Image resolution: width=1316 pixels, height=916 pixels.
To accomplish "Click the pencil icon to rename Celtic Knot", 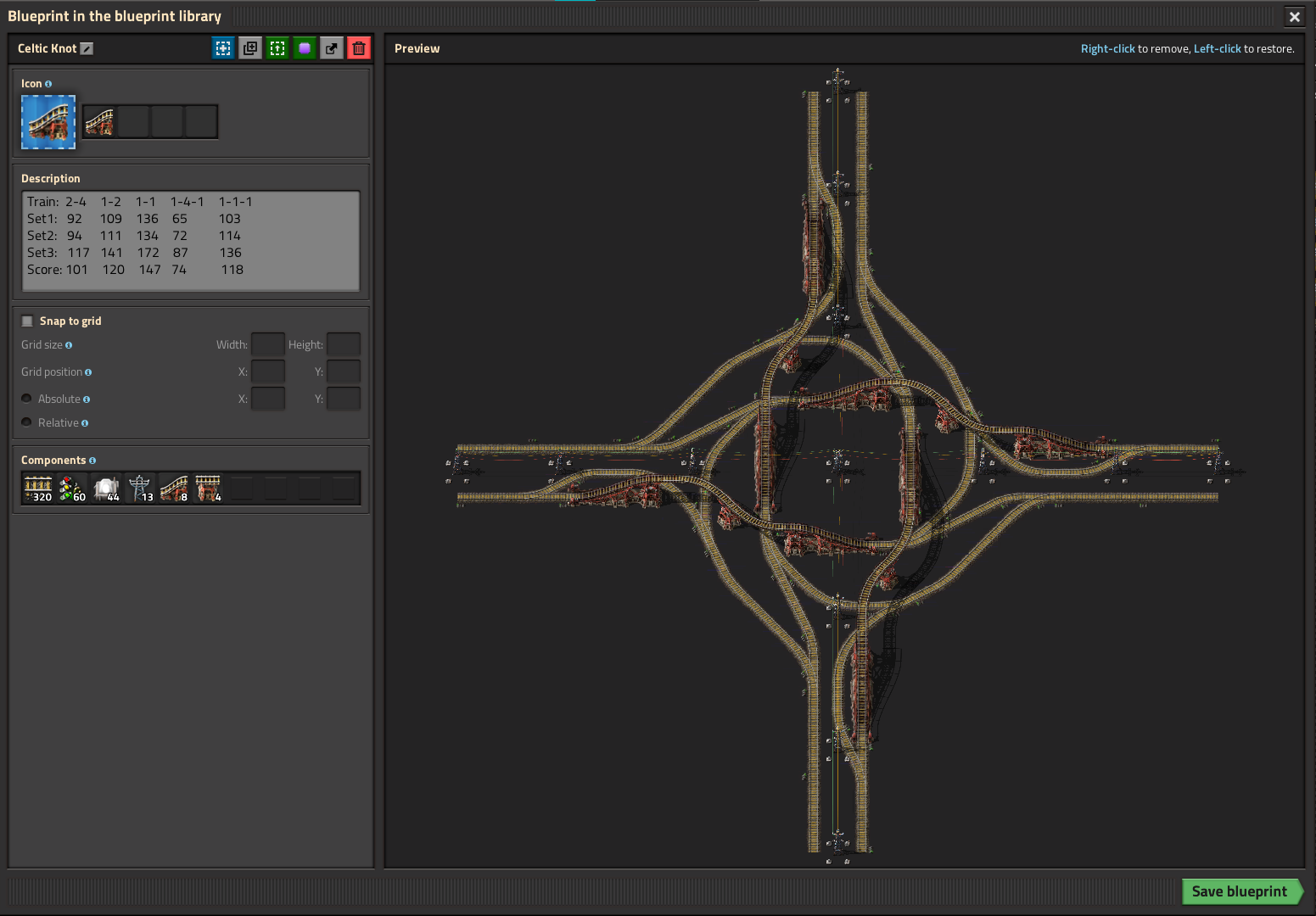I will pyautogui.click(x=87, y=49).
